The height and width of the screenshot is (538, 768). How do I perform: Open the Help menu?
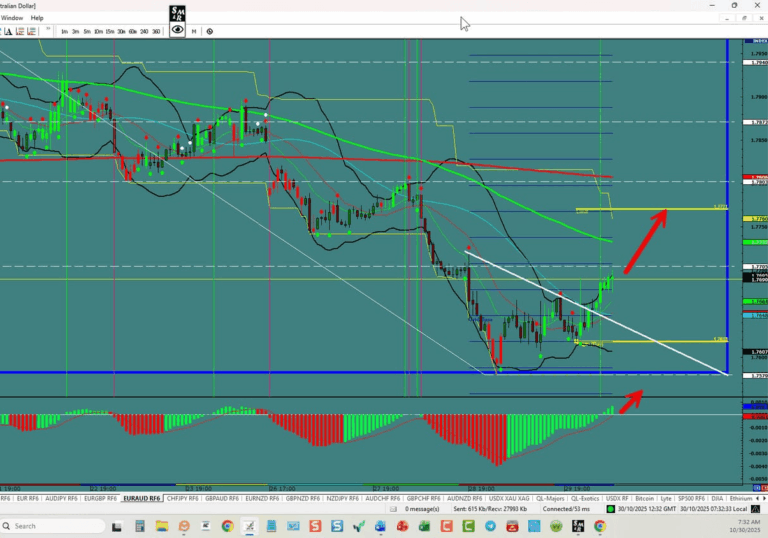coord(37,18)
